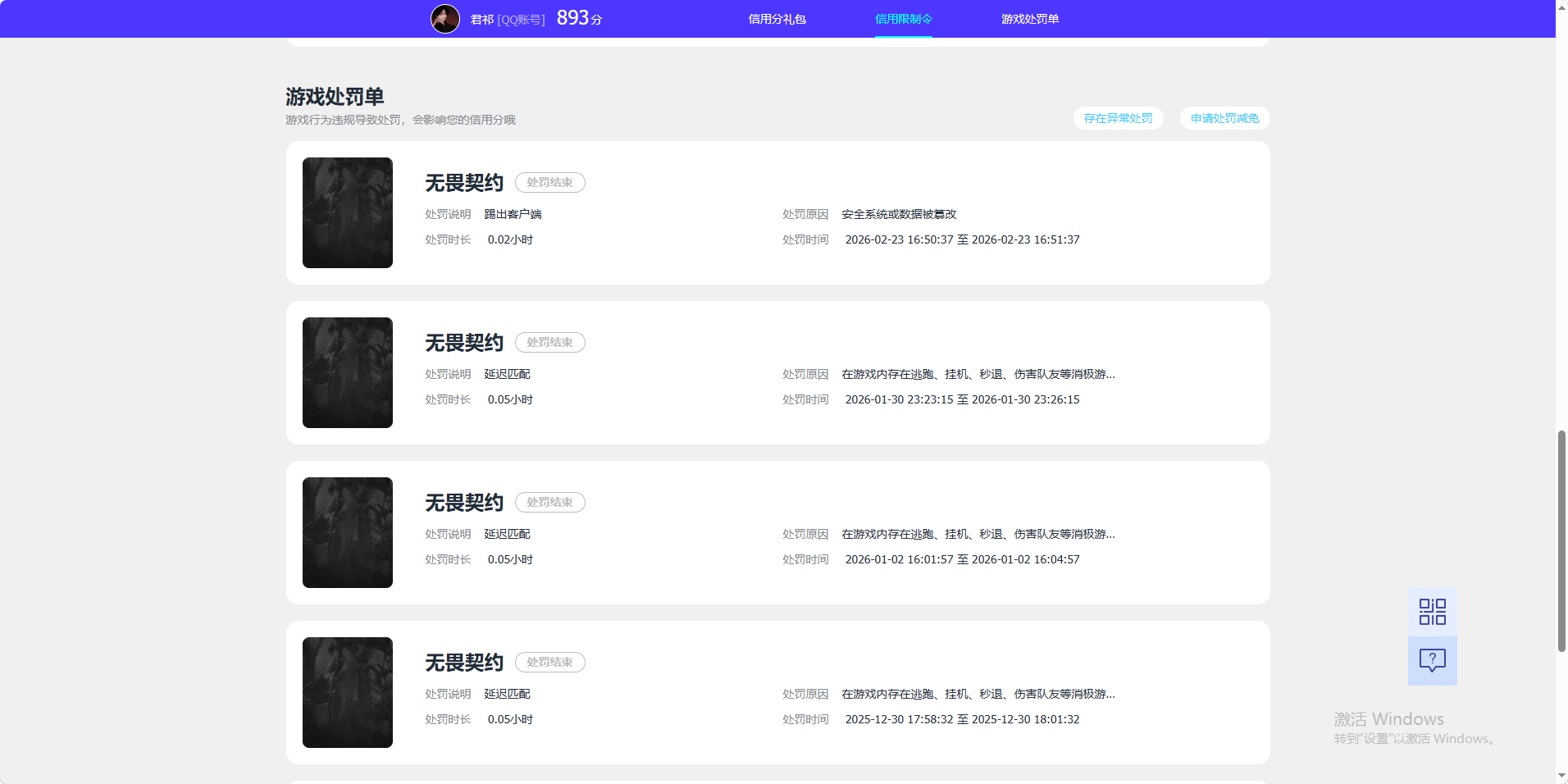Viewport: 1568px width, 784px height.
Task: Click the 君祁 [QQ账号] username link
Action: (510, 18)
